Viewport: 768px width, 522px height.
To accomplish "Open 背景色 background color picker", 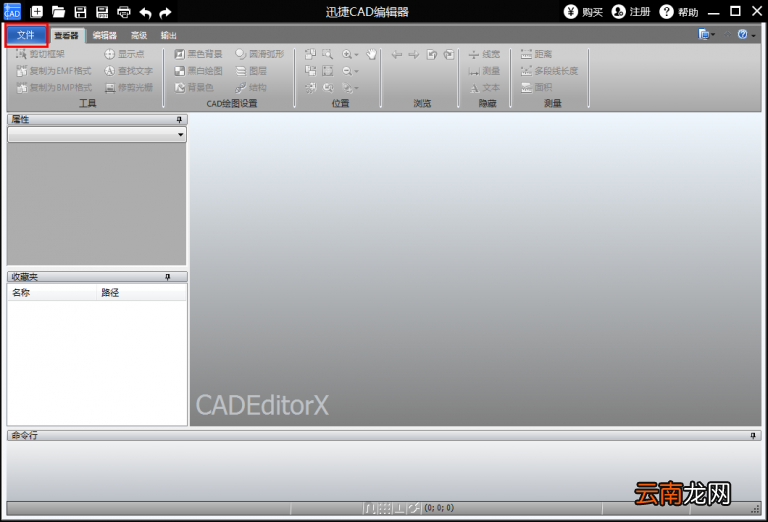I will (194, 88).
